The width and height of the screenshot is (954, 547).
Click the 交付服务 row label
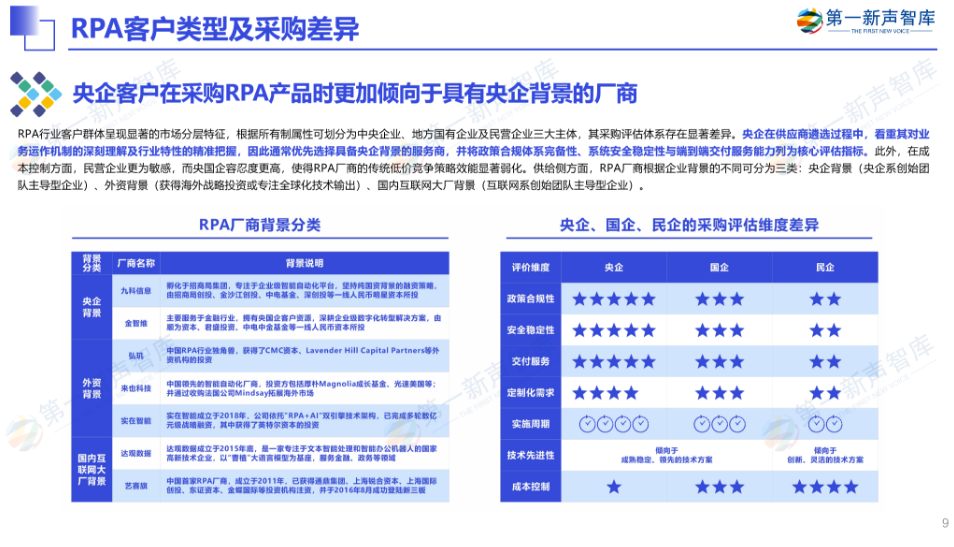coord(531,361)
